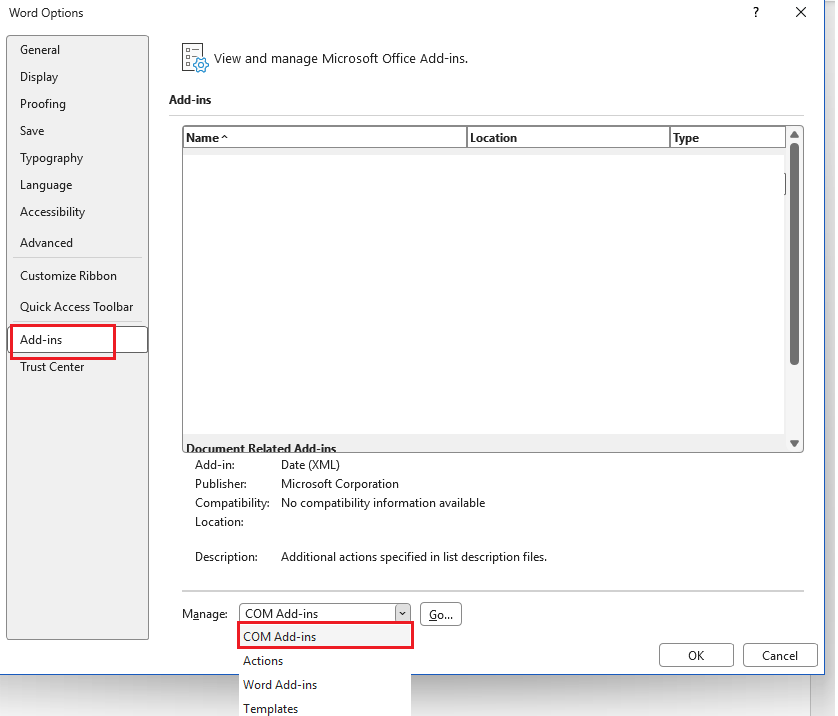Click the 'Date (XML)' add-in name
This screenshot has height=716, width=838.
tap(311, 465)
